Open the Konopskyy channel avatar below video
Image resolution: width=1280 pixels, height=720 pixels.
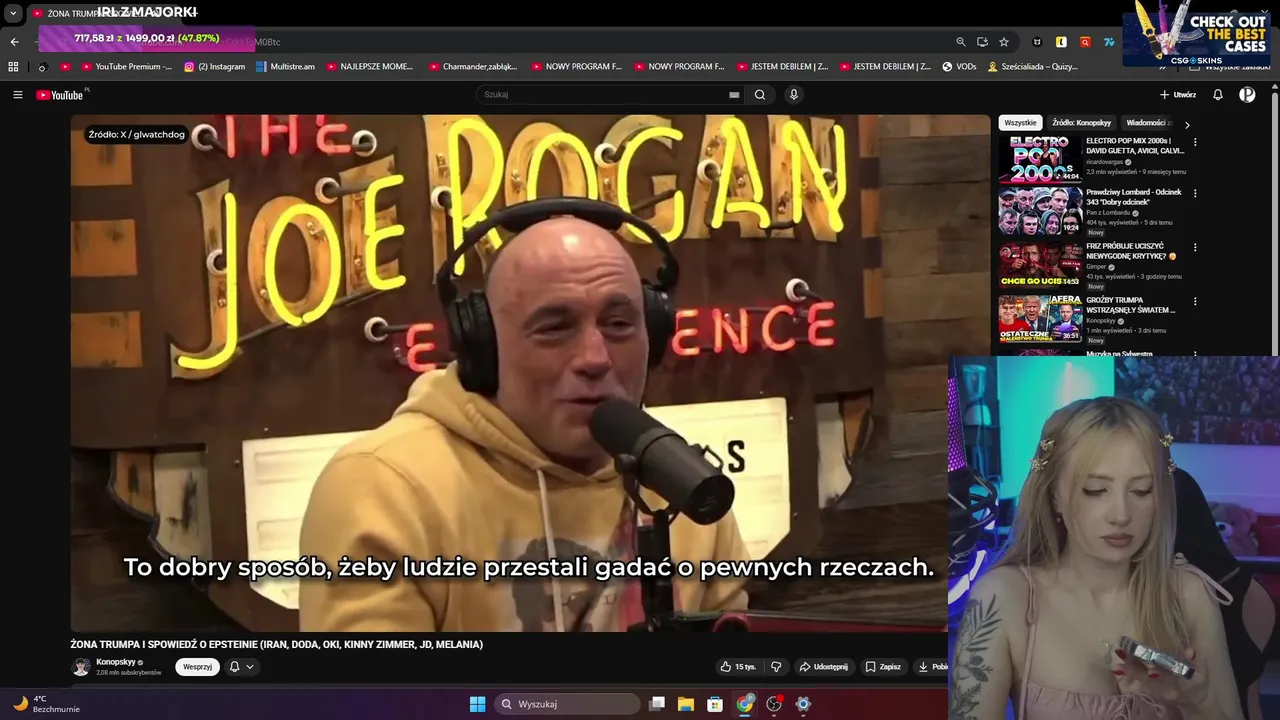(x=80, y=667)
